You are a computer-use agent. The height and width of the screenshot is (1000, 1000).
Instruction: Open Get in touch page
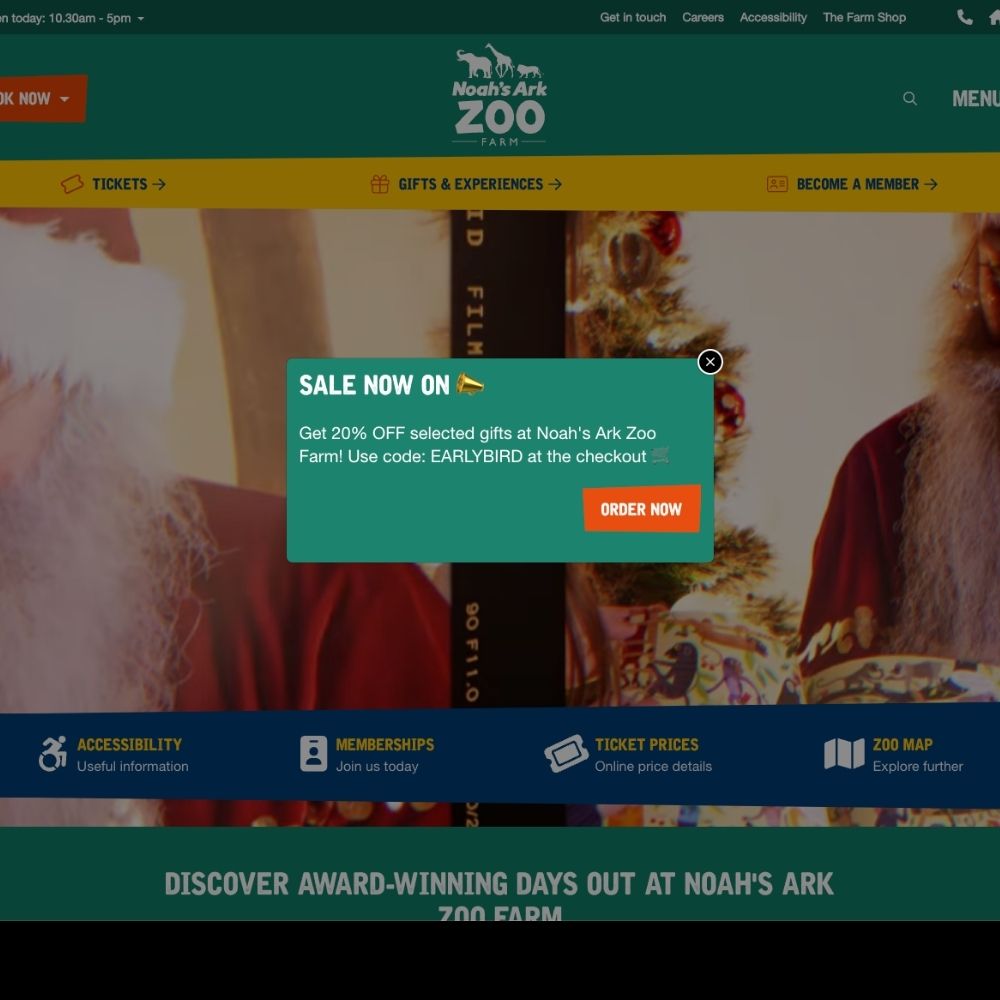[x=633, y=17]
